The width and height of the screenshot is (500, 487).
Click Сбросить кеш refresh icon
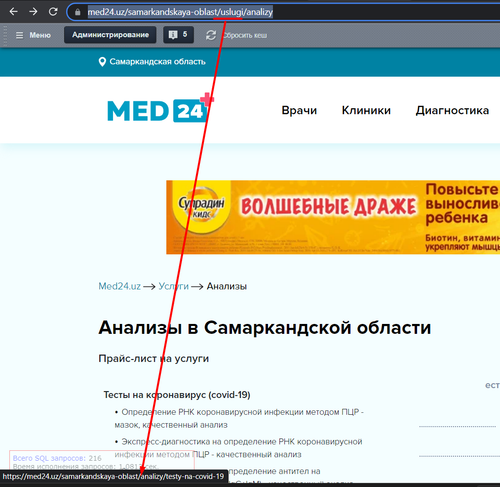(x=211, y=35)
